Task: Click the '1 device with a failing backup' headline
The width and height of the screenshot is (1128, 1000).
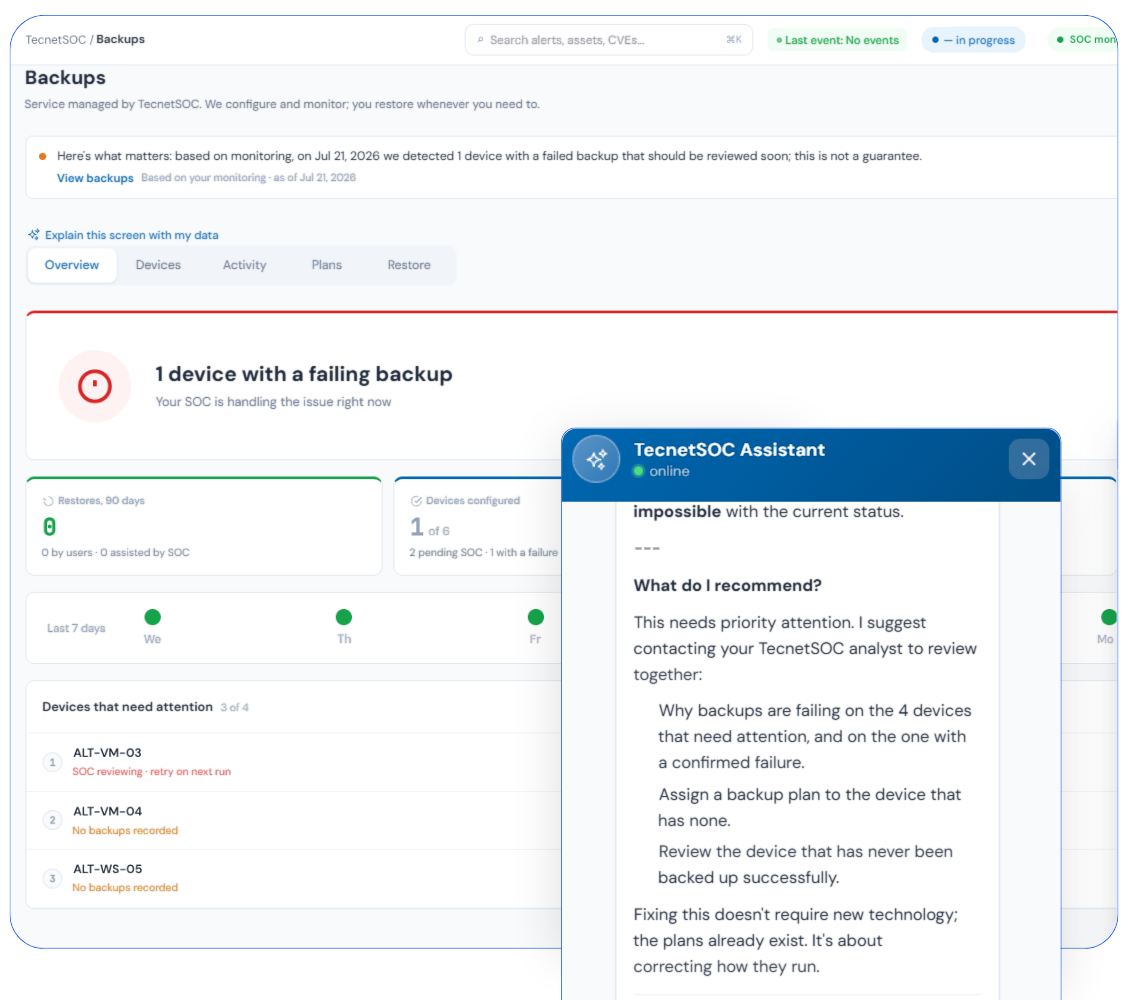Action: tap(304, 374)
